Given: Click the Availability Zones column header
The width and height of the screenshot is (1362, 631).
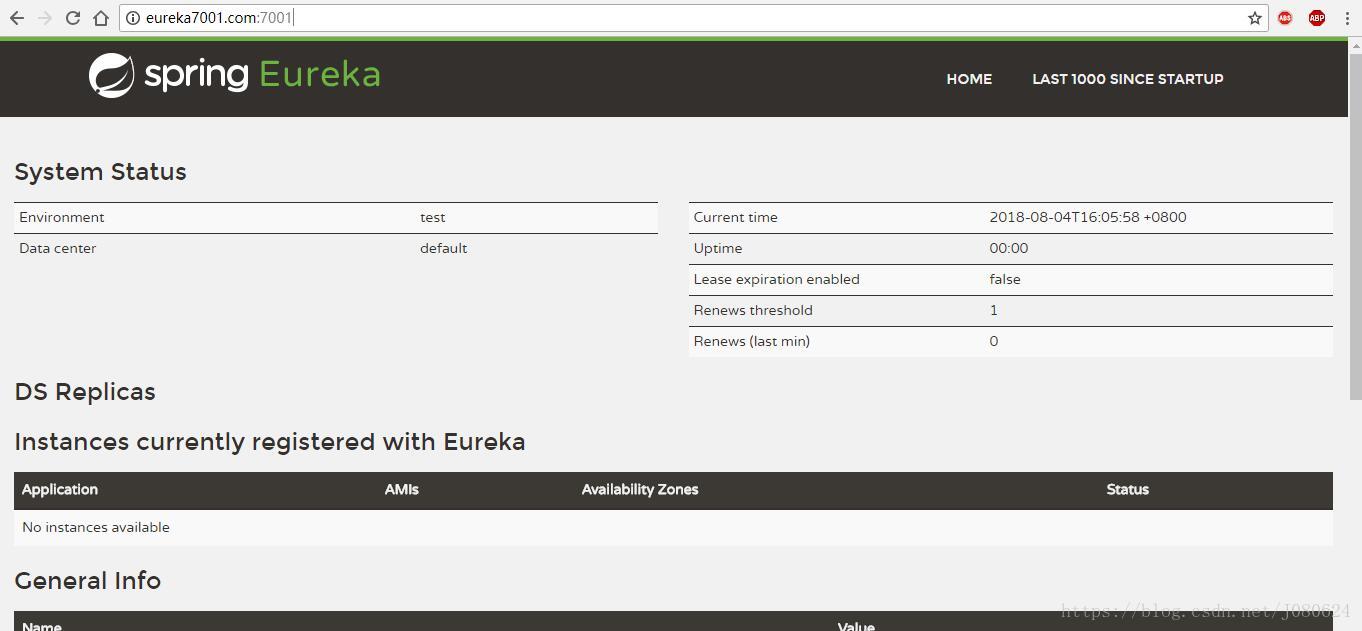Looking at the screenshot, I should (640, 489).
